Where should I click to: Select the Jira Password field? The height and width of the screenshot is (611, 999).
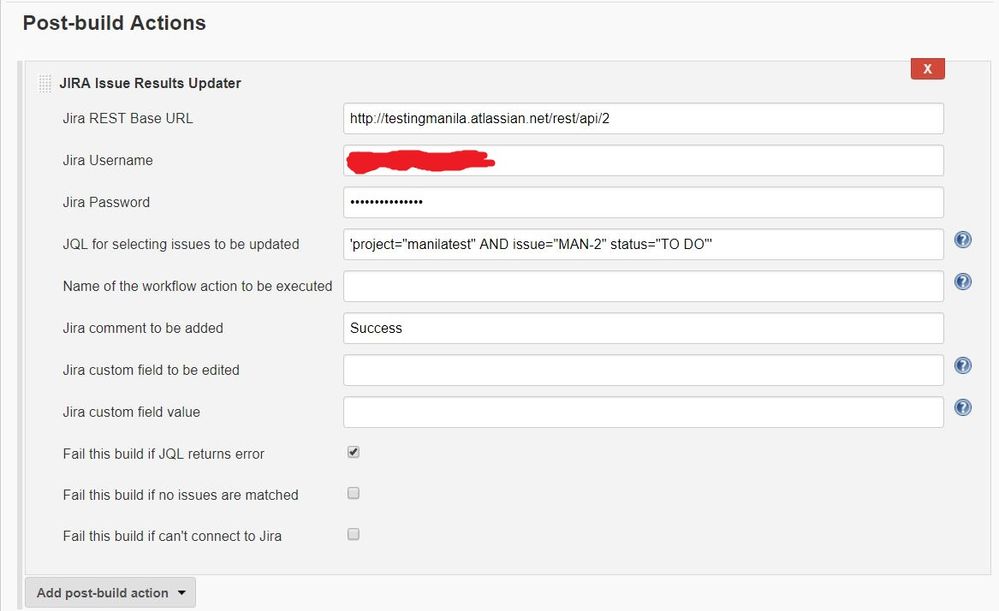[643, 202]
